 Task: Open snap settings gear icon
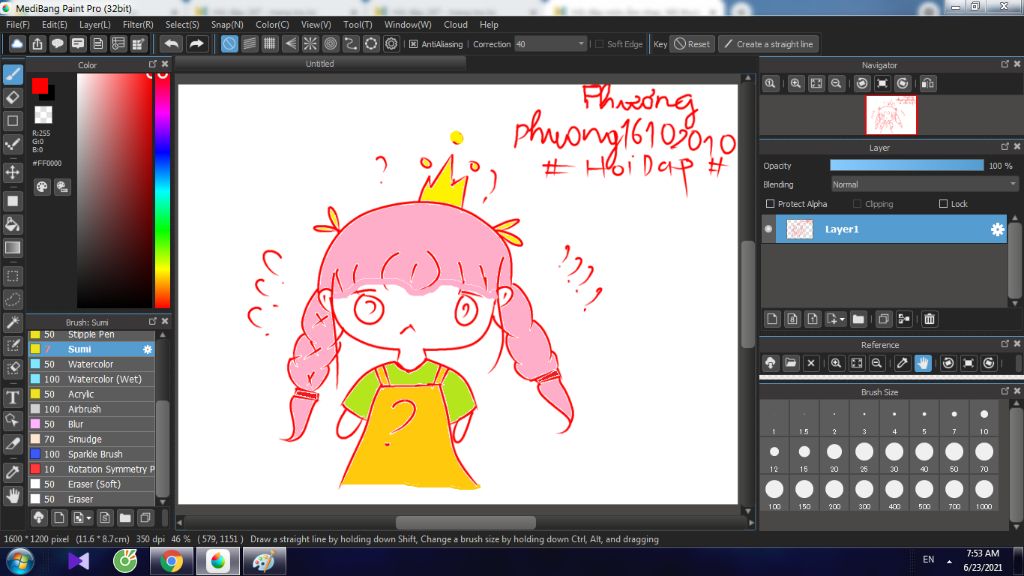(x=391, y=44)
